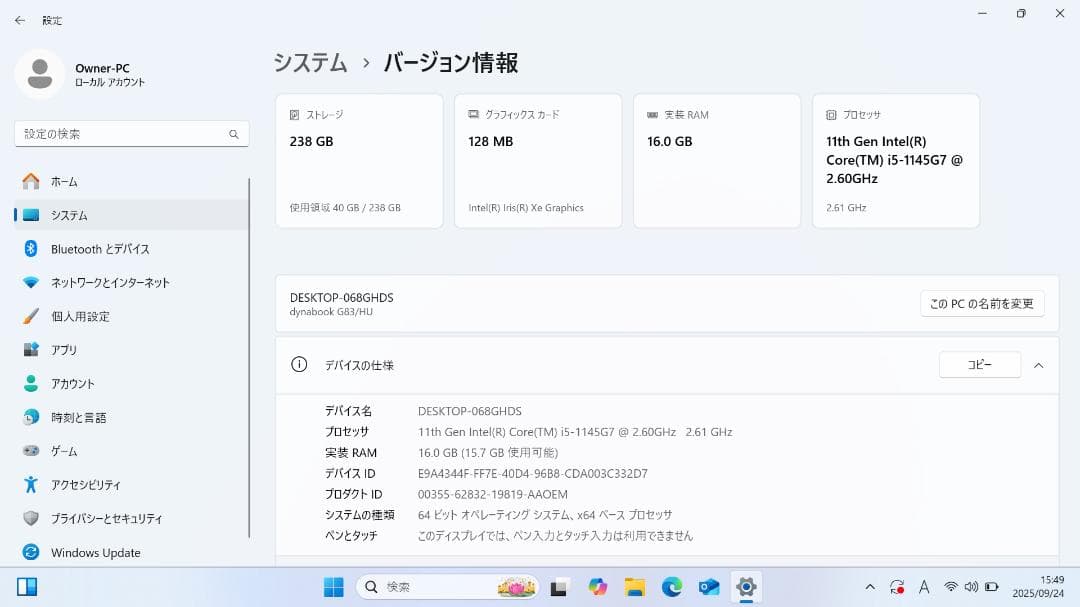Show hidden icons in system tray
This screenshot has width=1080, height=607.
(869, 588)
